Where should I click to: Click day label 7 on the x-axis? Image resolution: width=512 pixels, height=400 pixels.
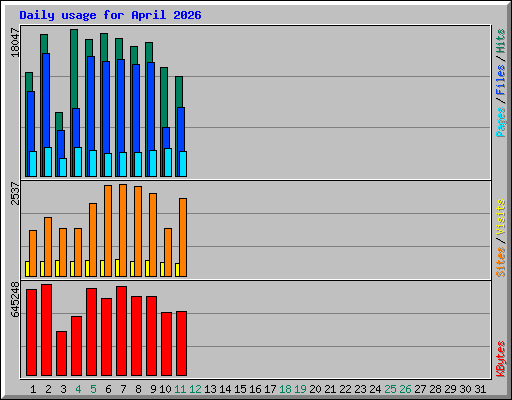(123, 389)
